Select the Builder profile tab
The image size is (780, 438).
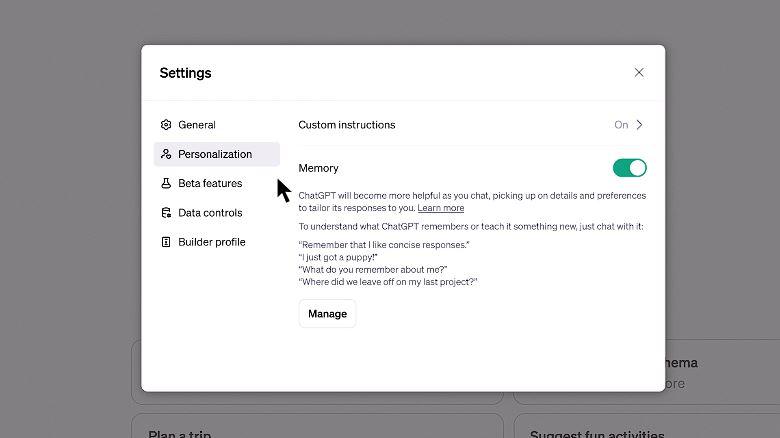pyautogui.click(x=211, y=242)
